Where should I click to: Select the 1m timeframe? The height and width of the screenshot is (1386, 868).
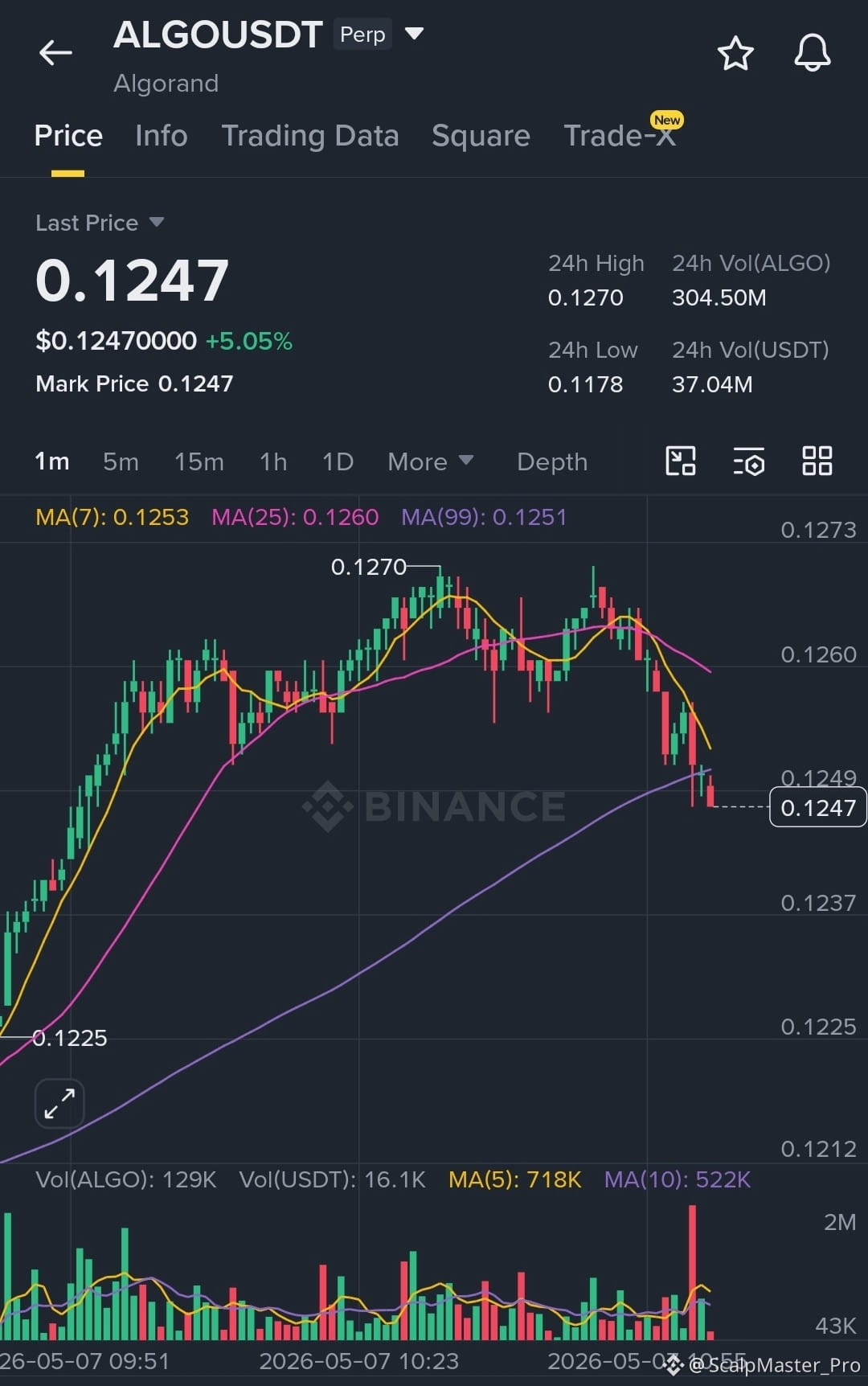(x=51, y=461)
